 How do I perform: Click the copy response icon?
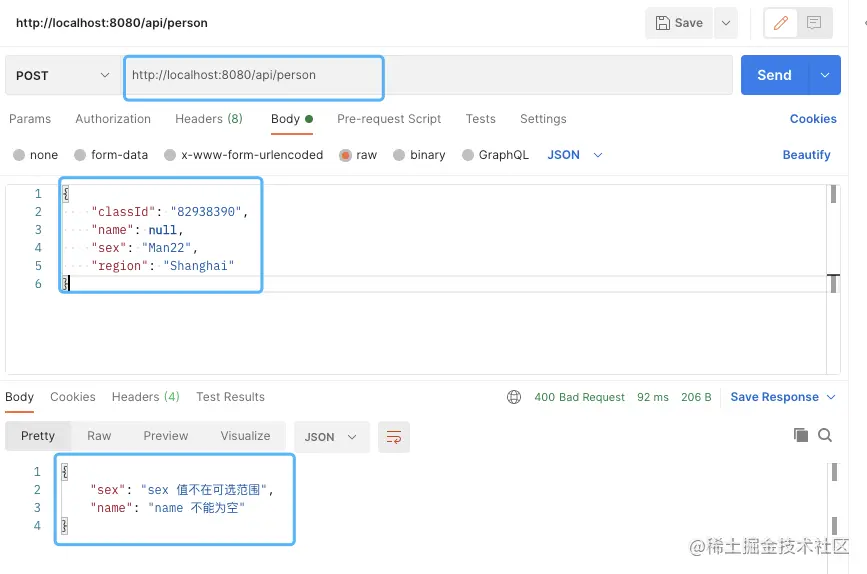801,435
